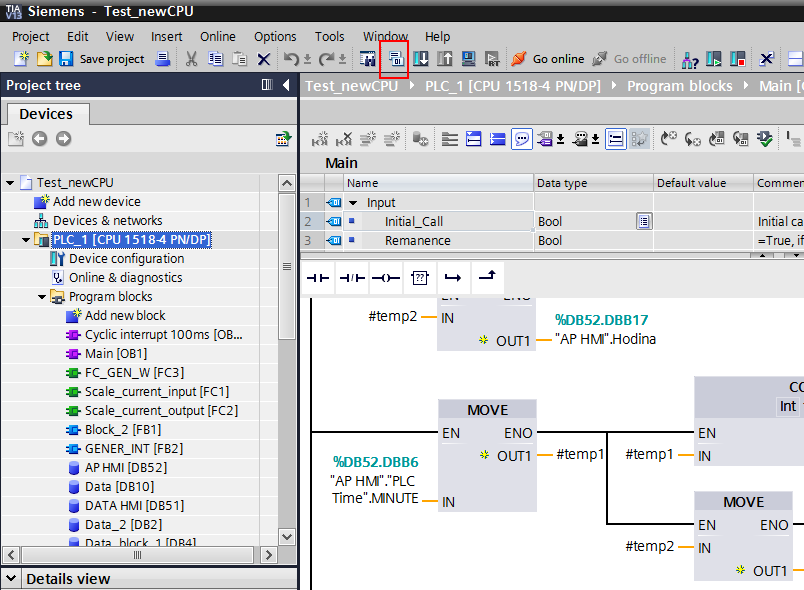Open the Options menu
Viewport: 804px width, 590px height.
[x=275, y=36]
